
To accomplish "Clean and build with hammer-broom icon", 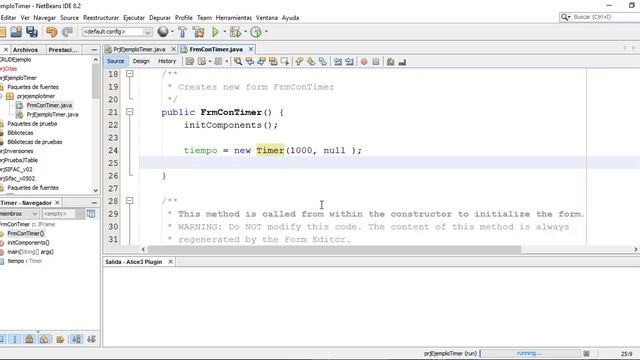I will pos(198,32).
